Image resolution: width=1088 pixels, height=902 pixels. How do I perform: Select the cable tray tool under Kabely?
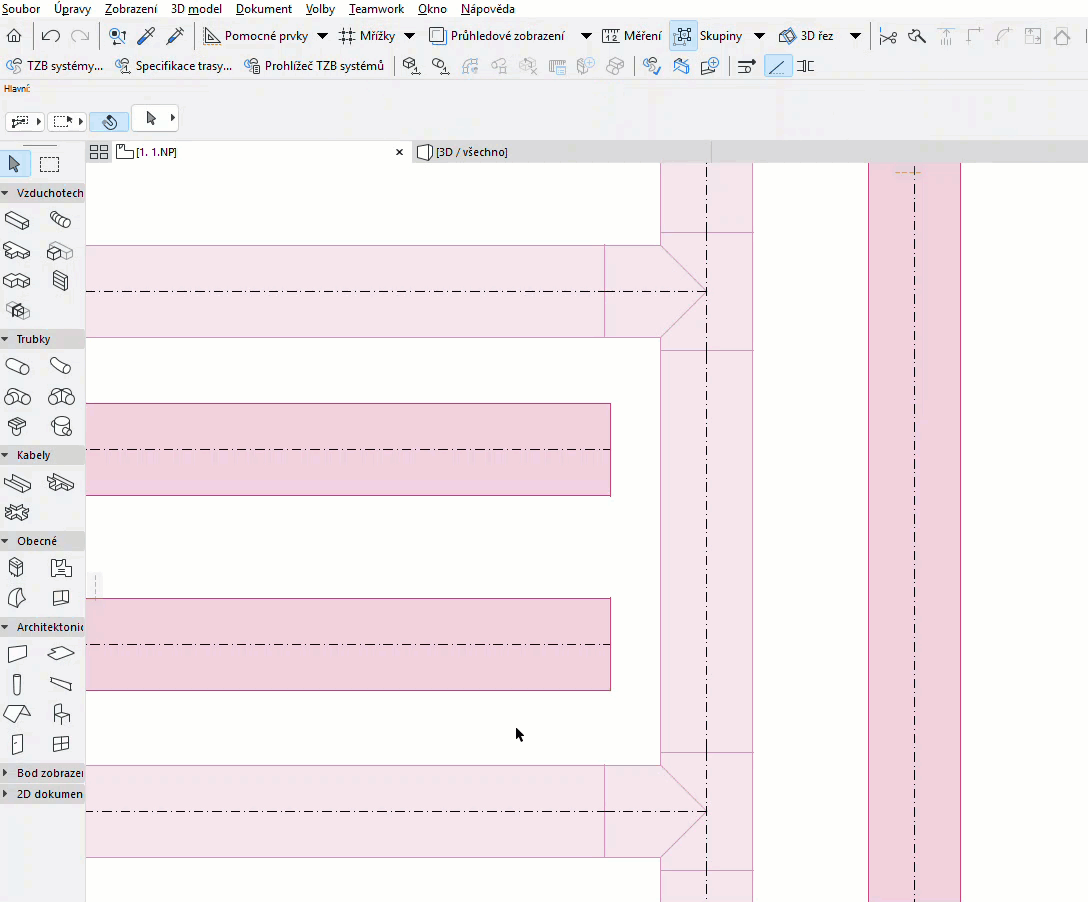[17, 483]
